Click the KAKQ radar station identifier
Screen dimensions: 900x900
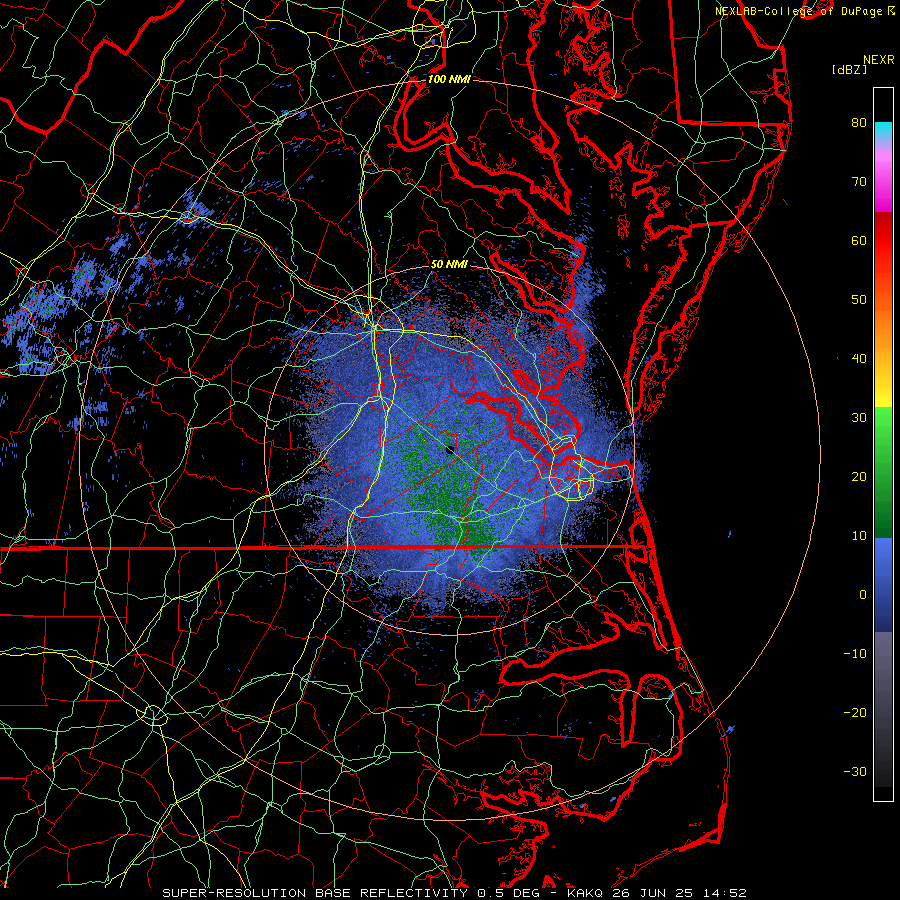pyautogui.click(x=586, y=893)
